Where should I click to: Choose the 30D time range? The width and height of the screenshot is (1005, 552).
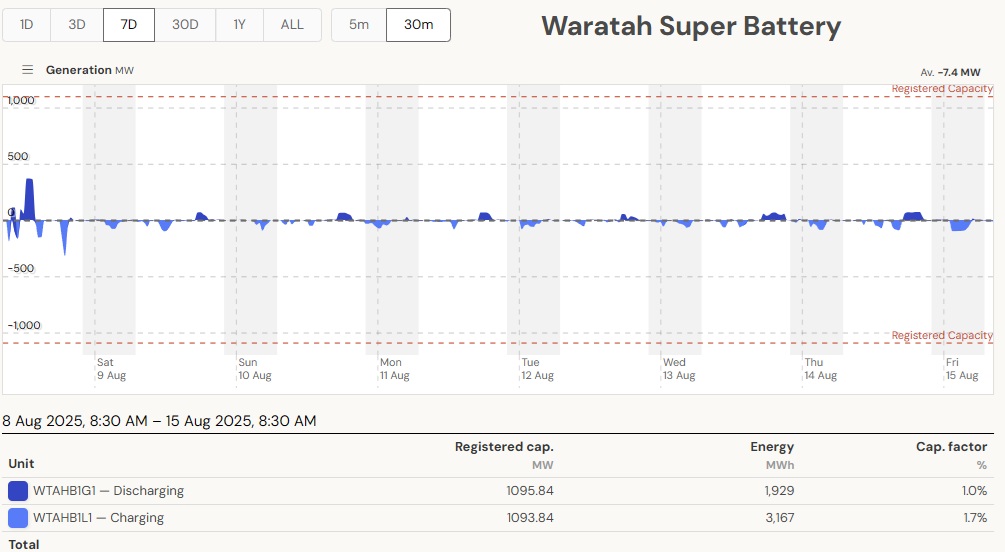(x=185, y=25)
